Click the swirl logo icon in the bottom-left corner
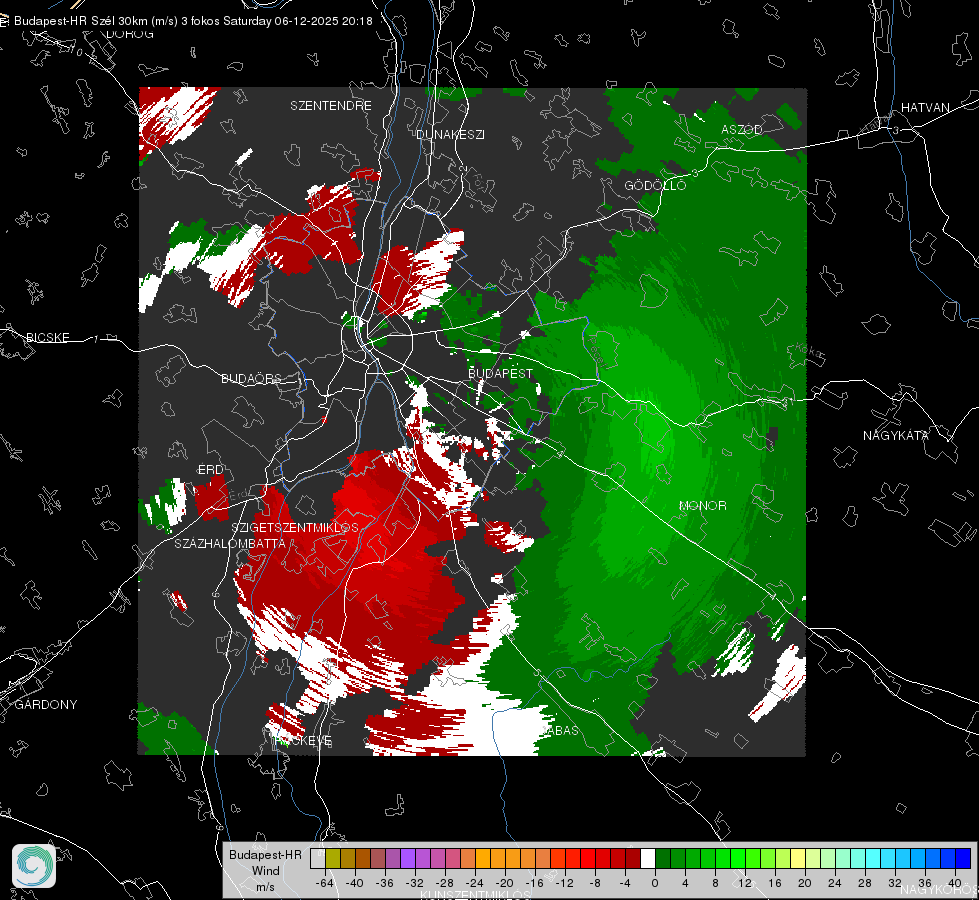This screenshot has width=979, height=900. (34, 866)
